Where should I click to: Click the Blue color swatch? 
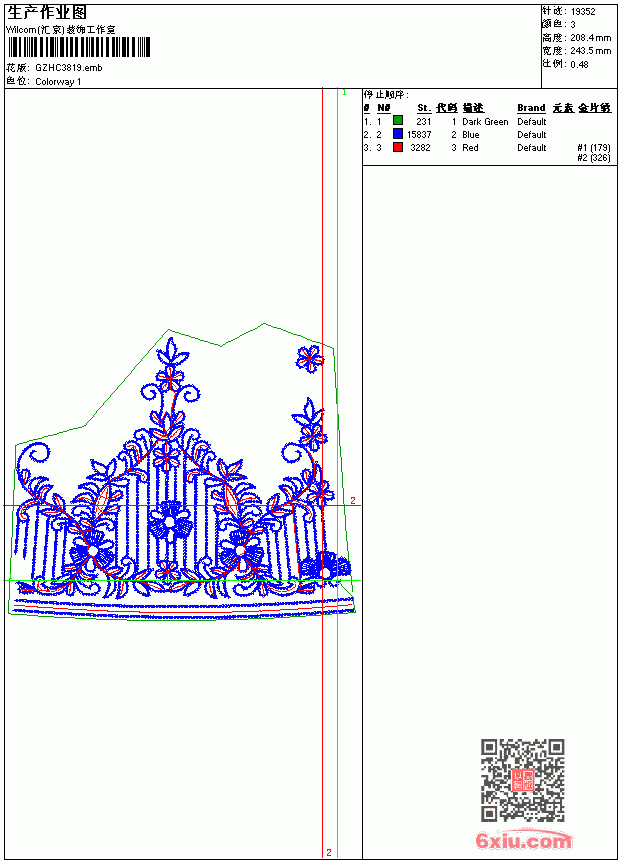398,134
